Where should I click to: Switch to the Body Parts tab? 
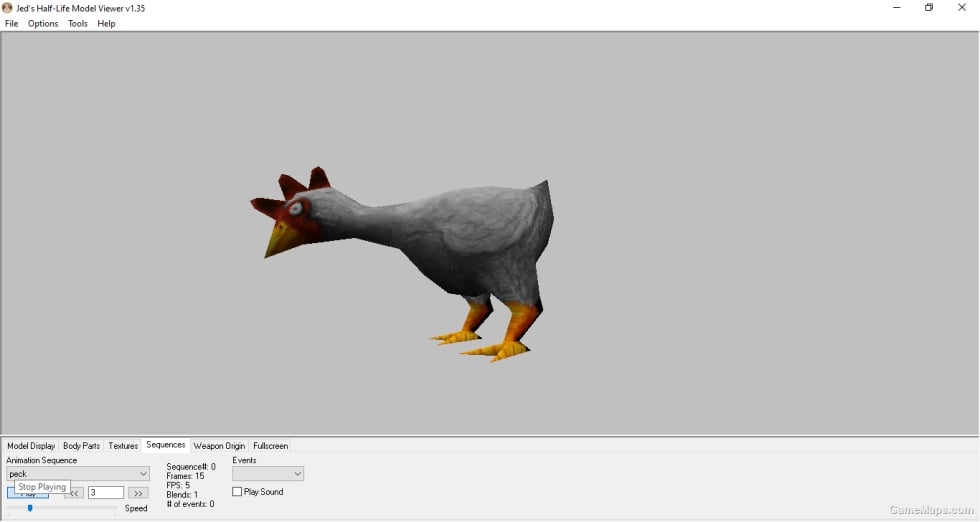pos(81,446)
